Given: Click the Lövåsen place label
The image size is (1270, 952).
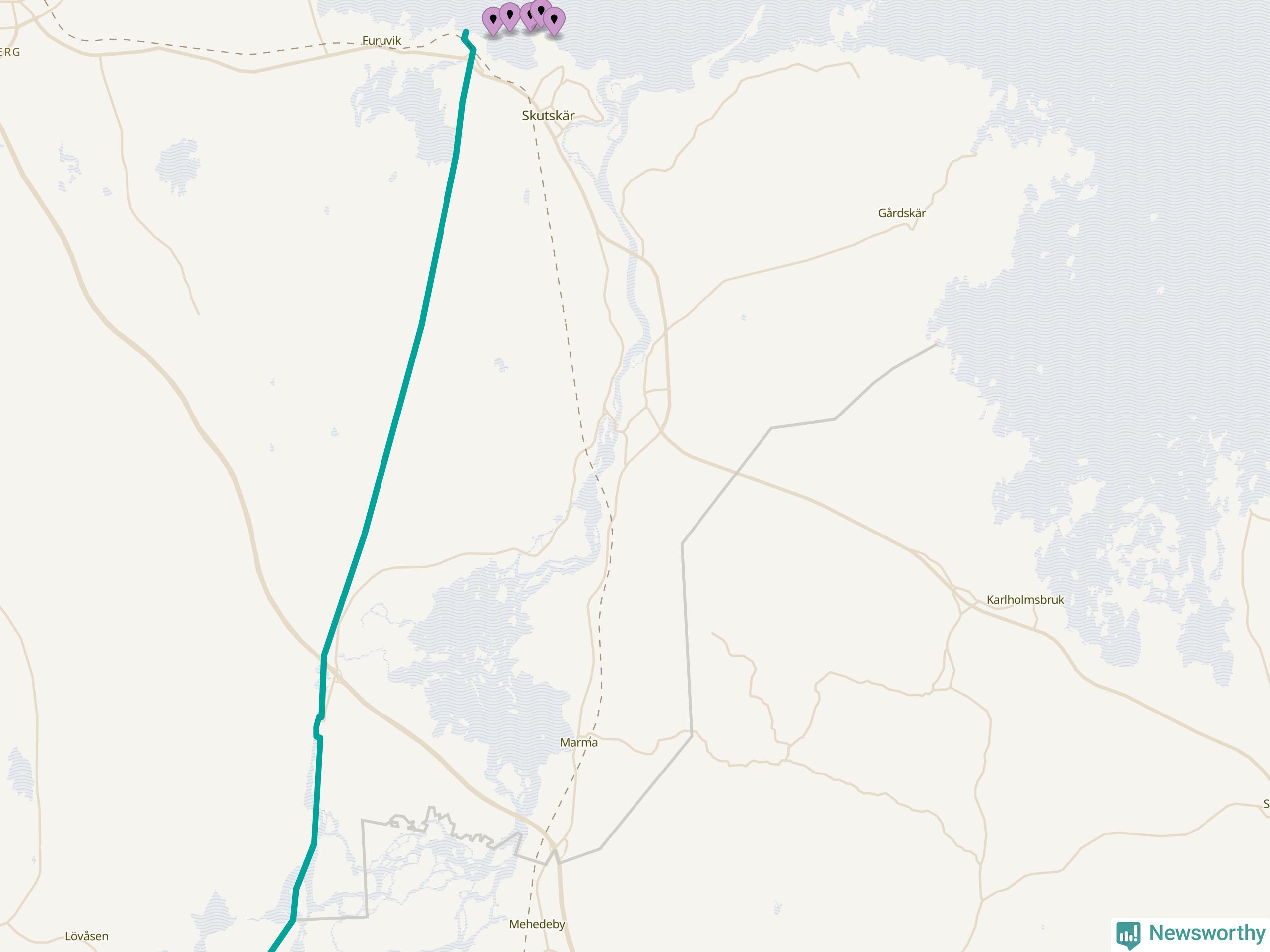Looking at the screenshot, I should [x=87, y=936].
